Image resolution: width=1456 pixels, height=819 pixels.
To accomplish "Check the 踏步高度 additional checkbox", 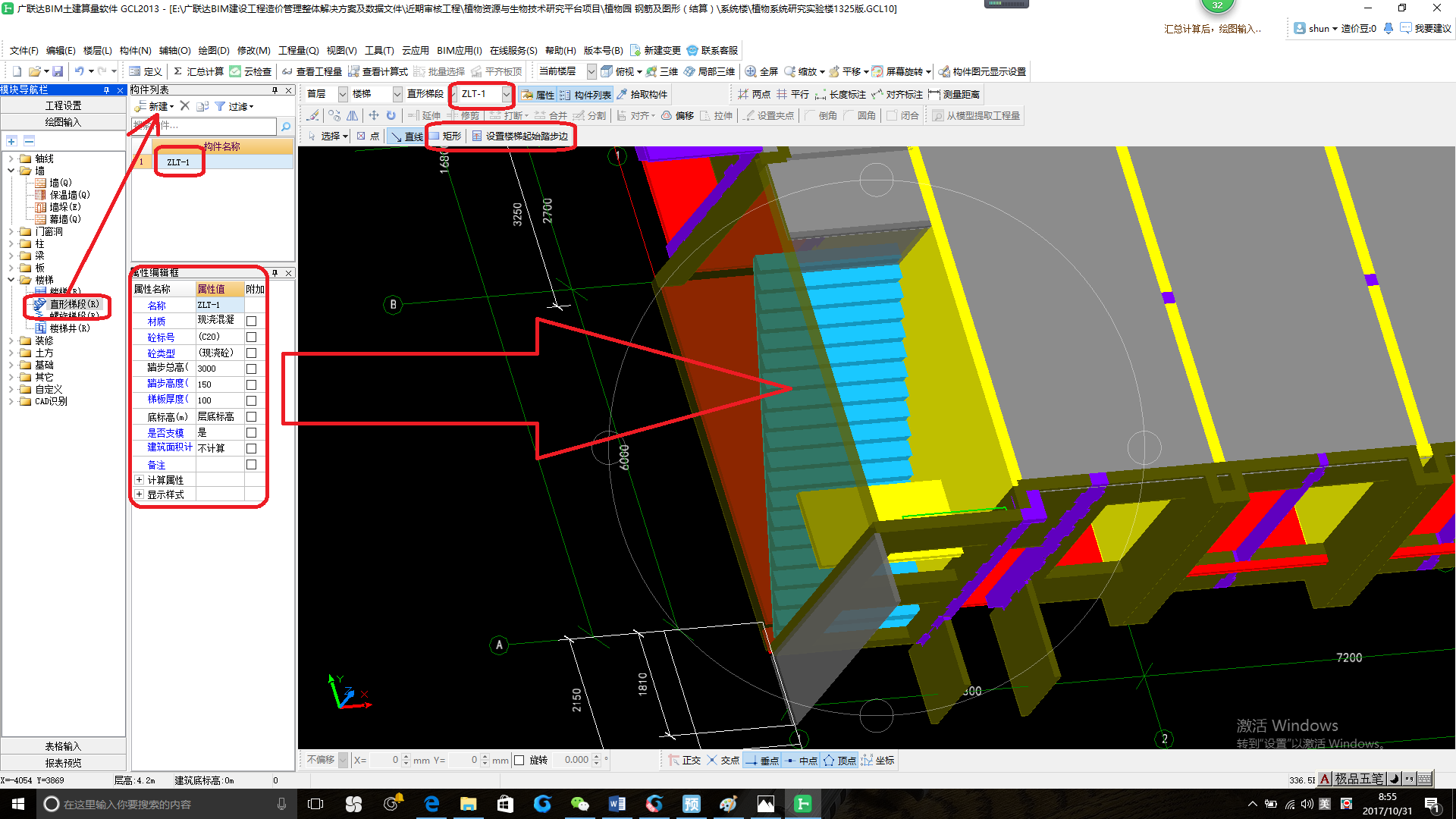I will [x=252, y=385].
